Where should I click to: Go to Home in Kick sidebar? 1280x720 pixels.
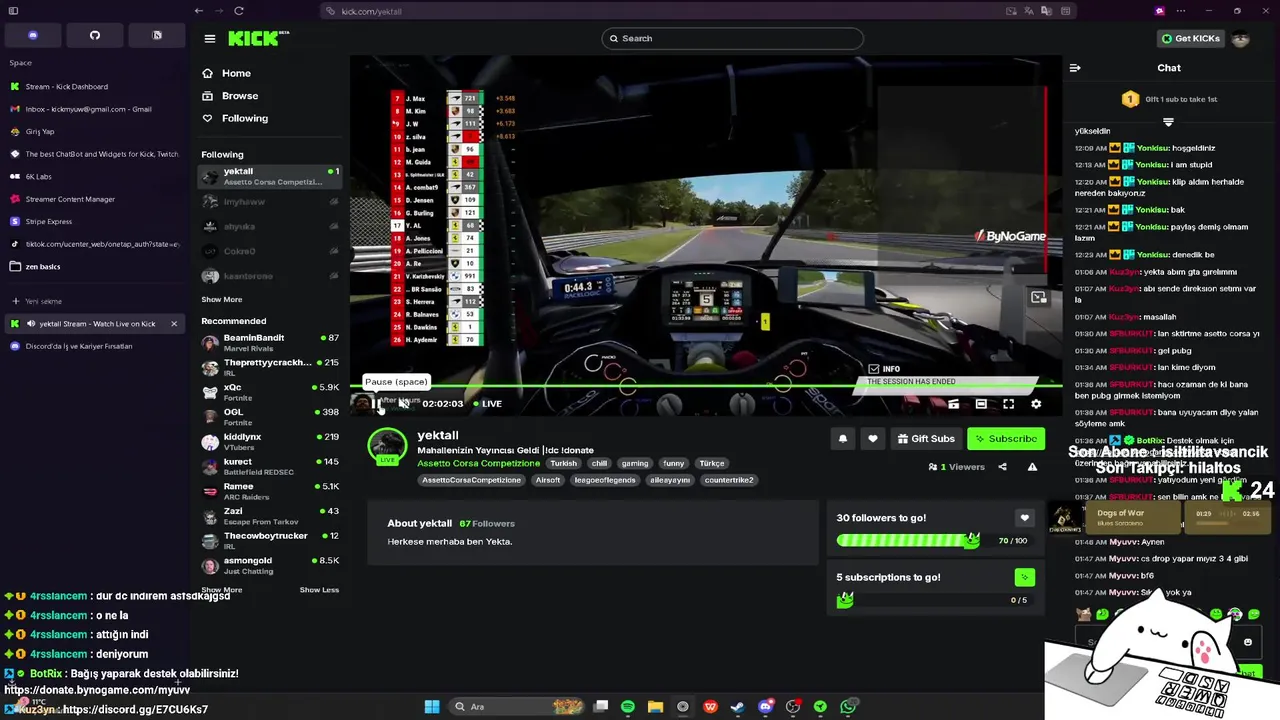click(227, 73)
